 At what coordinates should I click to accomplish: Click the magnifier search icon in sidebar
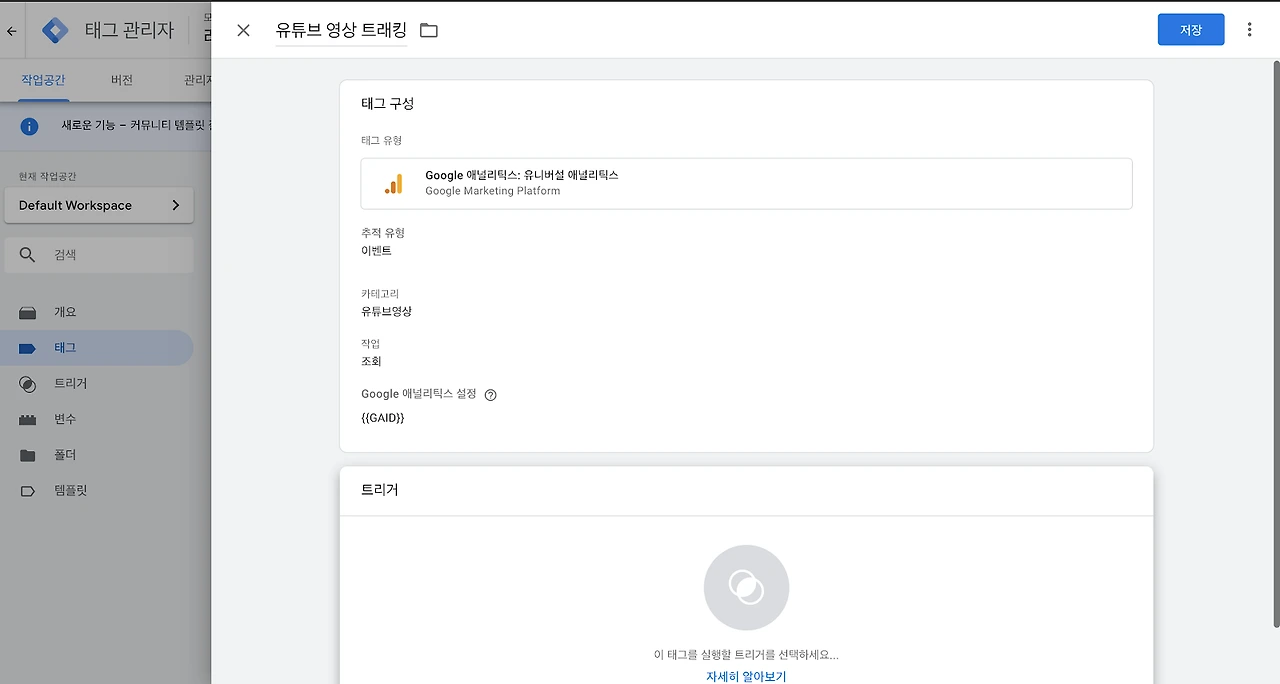[x=28, y=255]
